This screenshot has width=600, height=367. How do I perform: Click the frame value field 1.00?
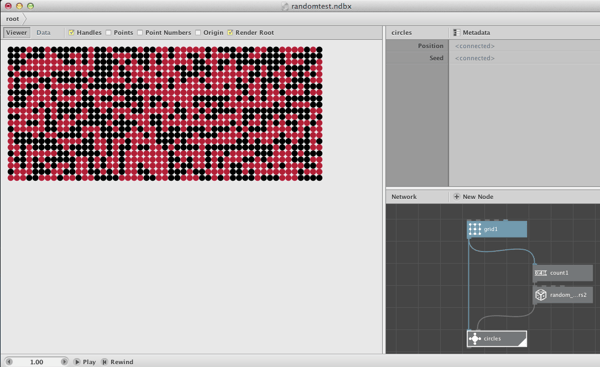pyautogui.click(x=37, y=362)
